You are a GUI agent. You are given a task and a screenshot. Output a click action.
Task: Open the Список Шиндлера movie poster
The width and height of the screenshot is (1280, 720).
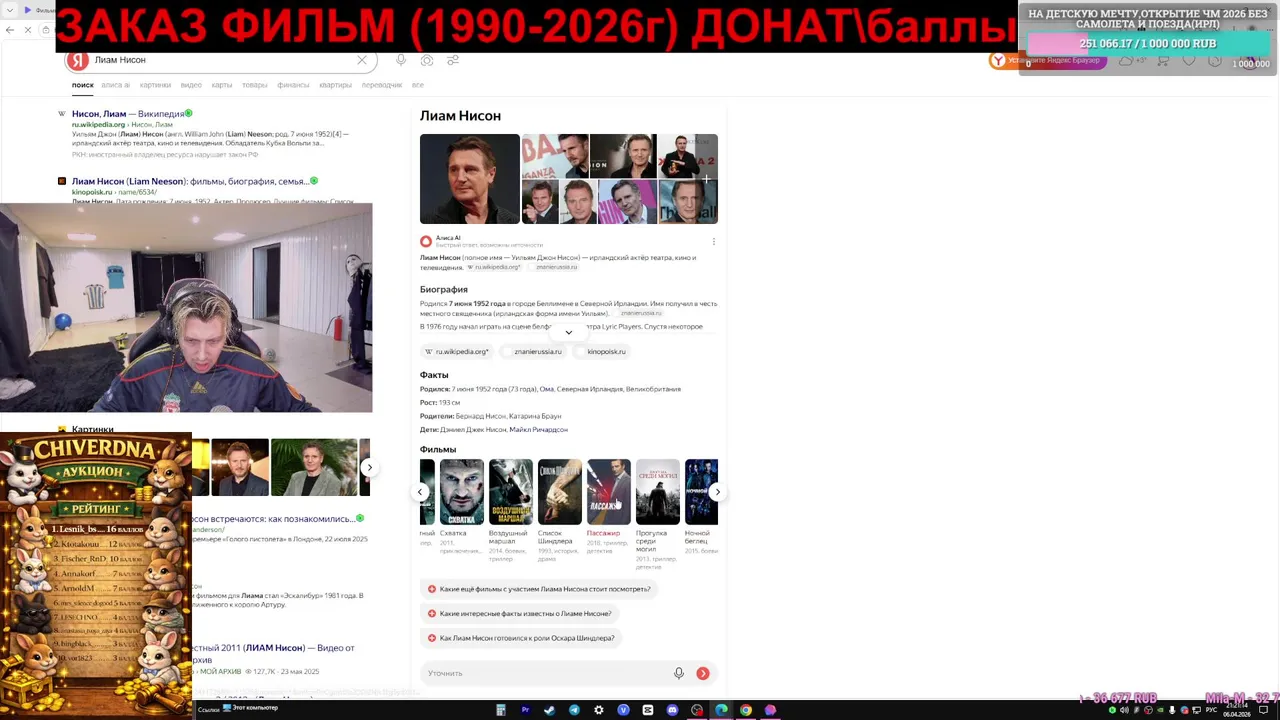tap(560, 492)
